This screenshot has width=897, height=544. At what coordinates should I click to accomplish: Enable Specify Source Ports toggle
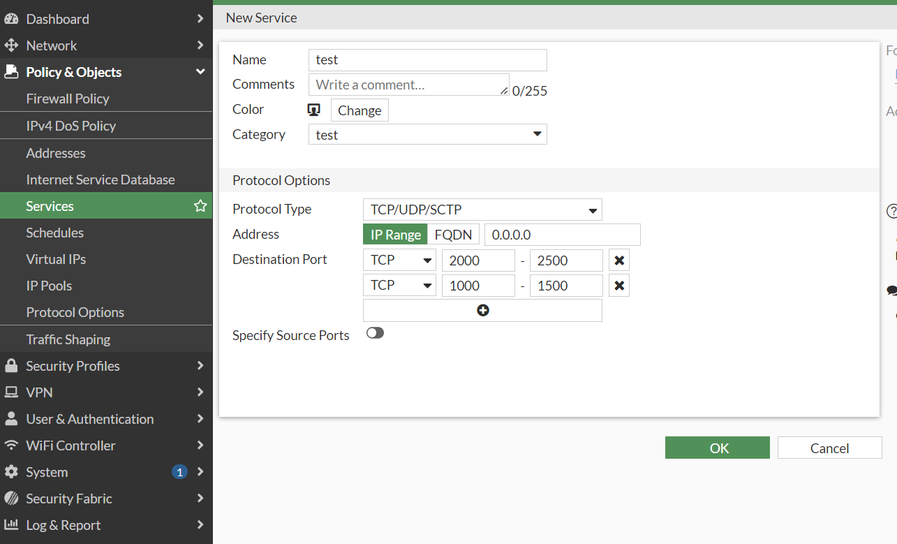375,334
